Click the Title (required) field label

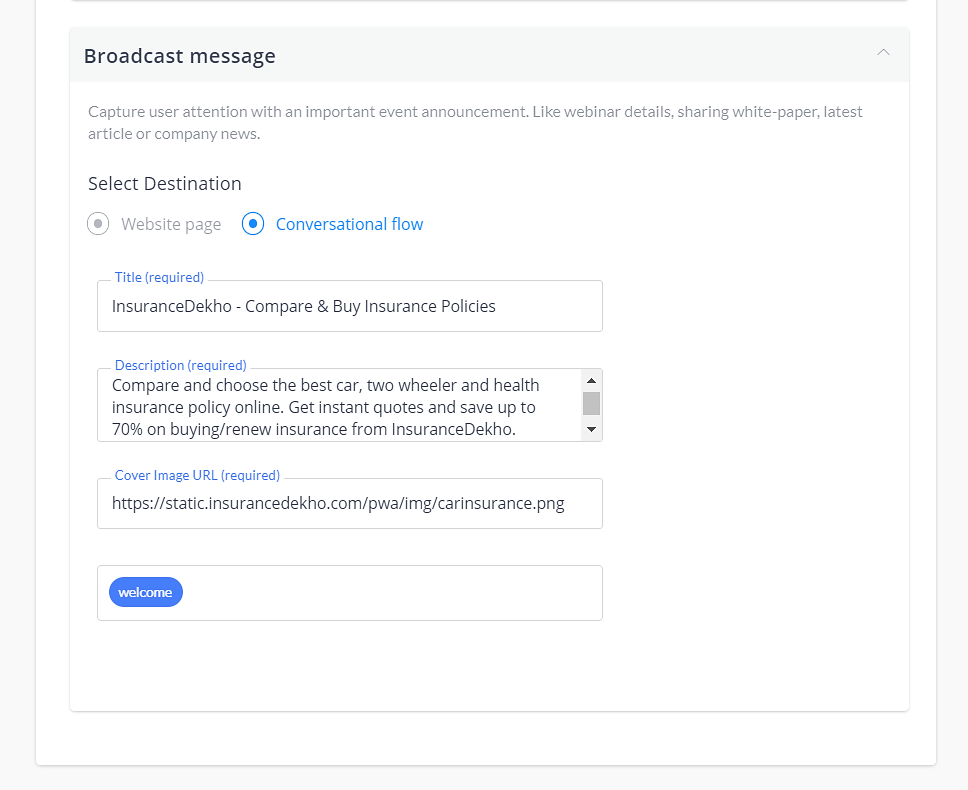tap(159, 277)
